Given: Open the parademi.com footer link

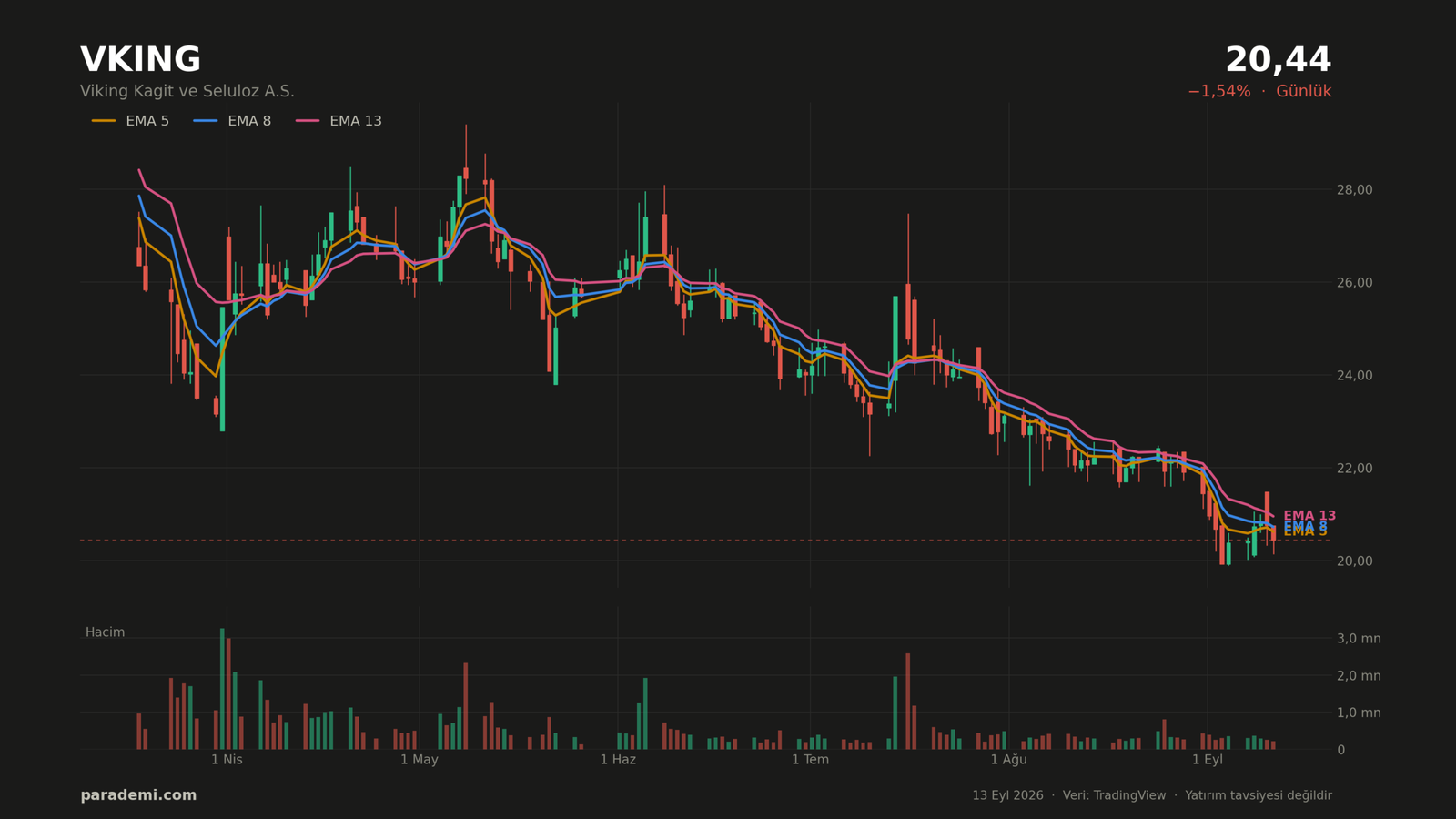Looking at the screenshot, I should click(138, 795).
